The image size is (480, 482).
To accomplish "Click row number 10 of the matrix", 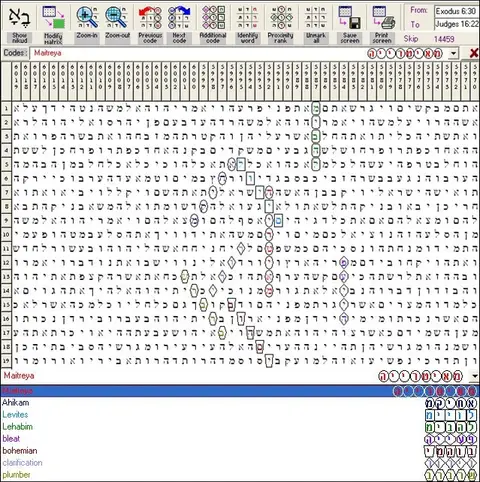I will pos(6,234).
